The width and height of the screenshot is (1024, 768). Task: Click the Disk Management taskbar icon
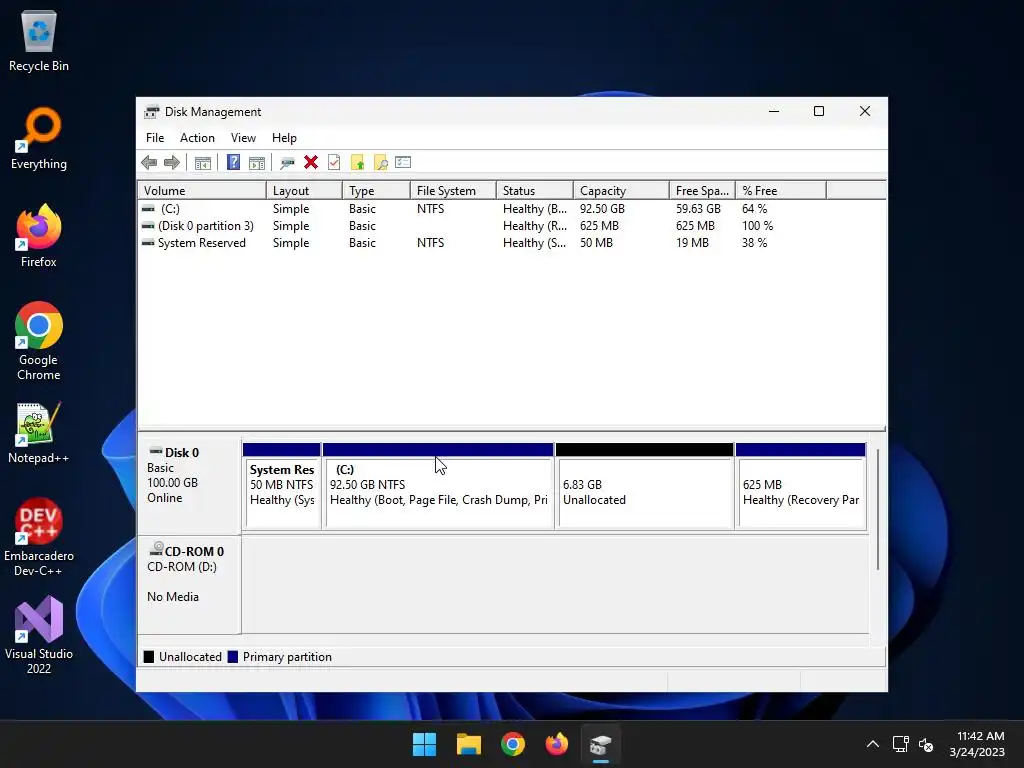(600, 744)
